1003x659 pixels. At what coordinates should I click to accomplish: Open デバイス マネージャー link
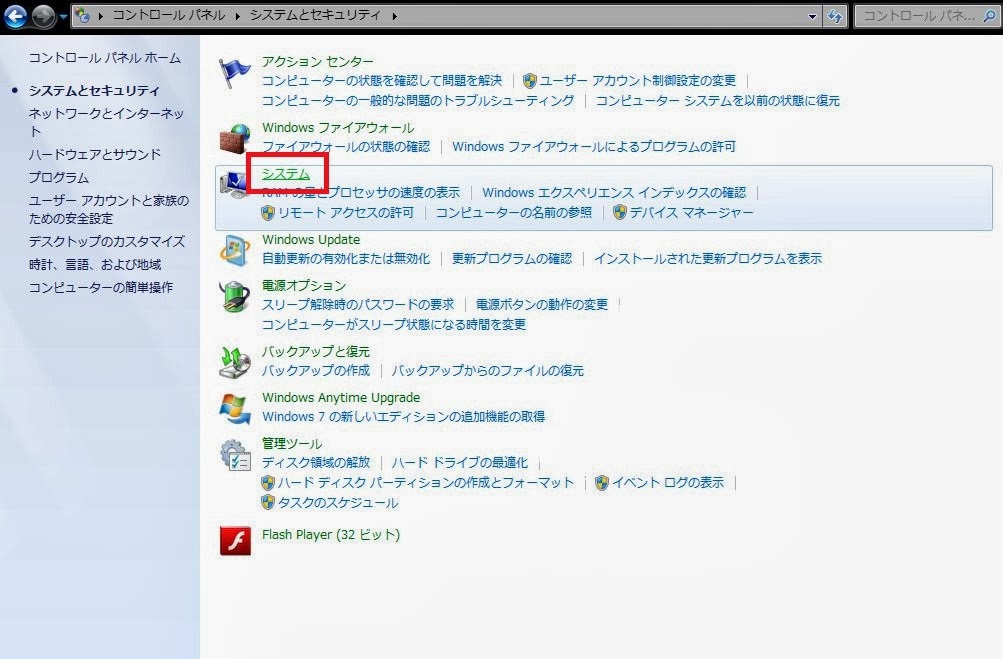[692, 212]
